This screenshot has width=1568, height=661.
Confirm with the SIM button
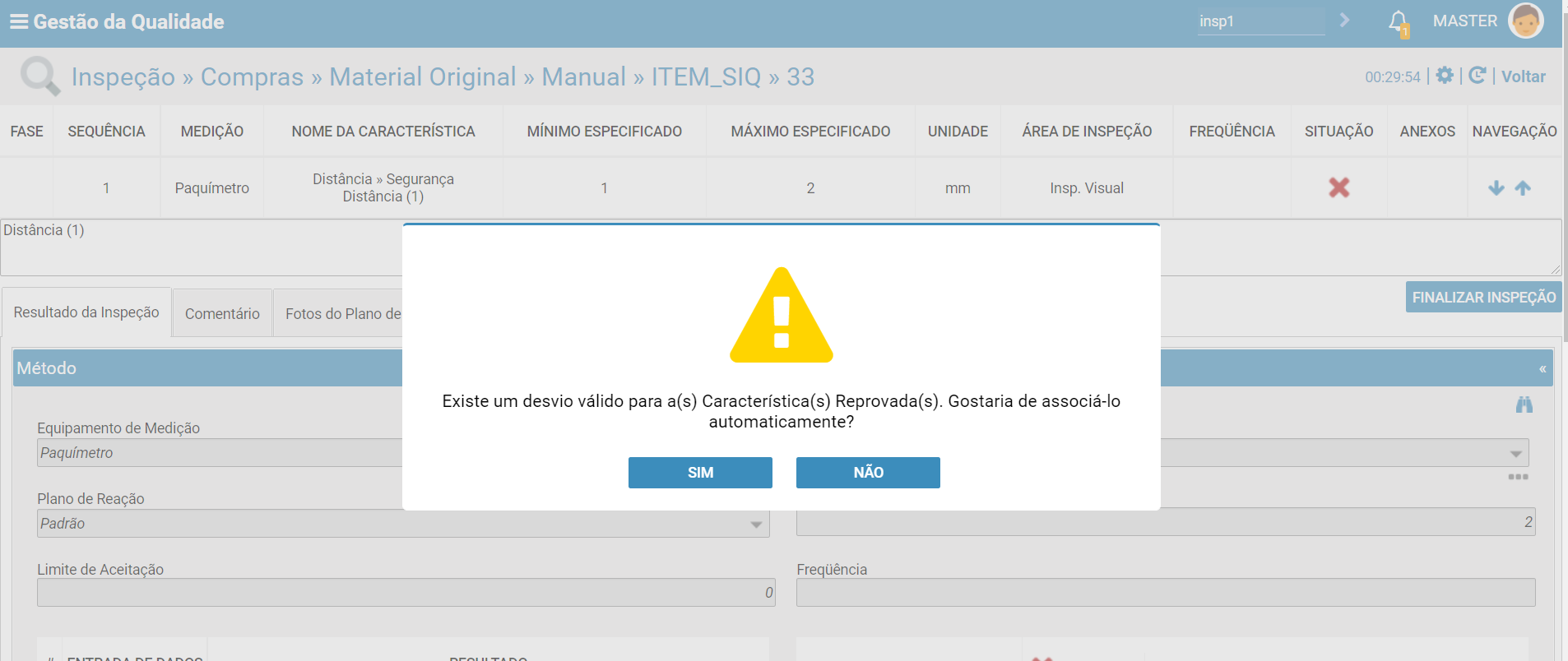[700, 473]
